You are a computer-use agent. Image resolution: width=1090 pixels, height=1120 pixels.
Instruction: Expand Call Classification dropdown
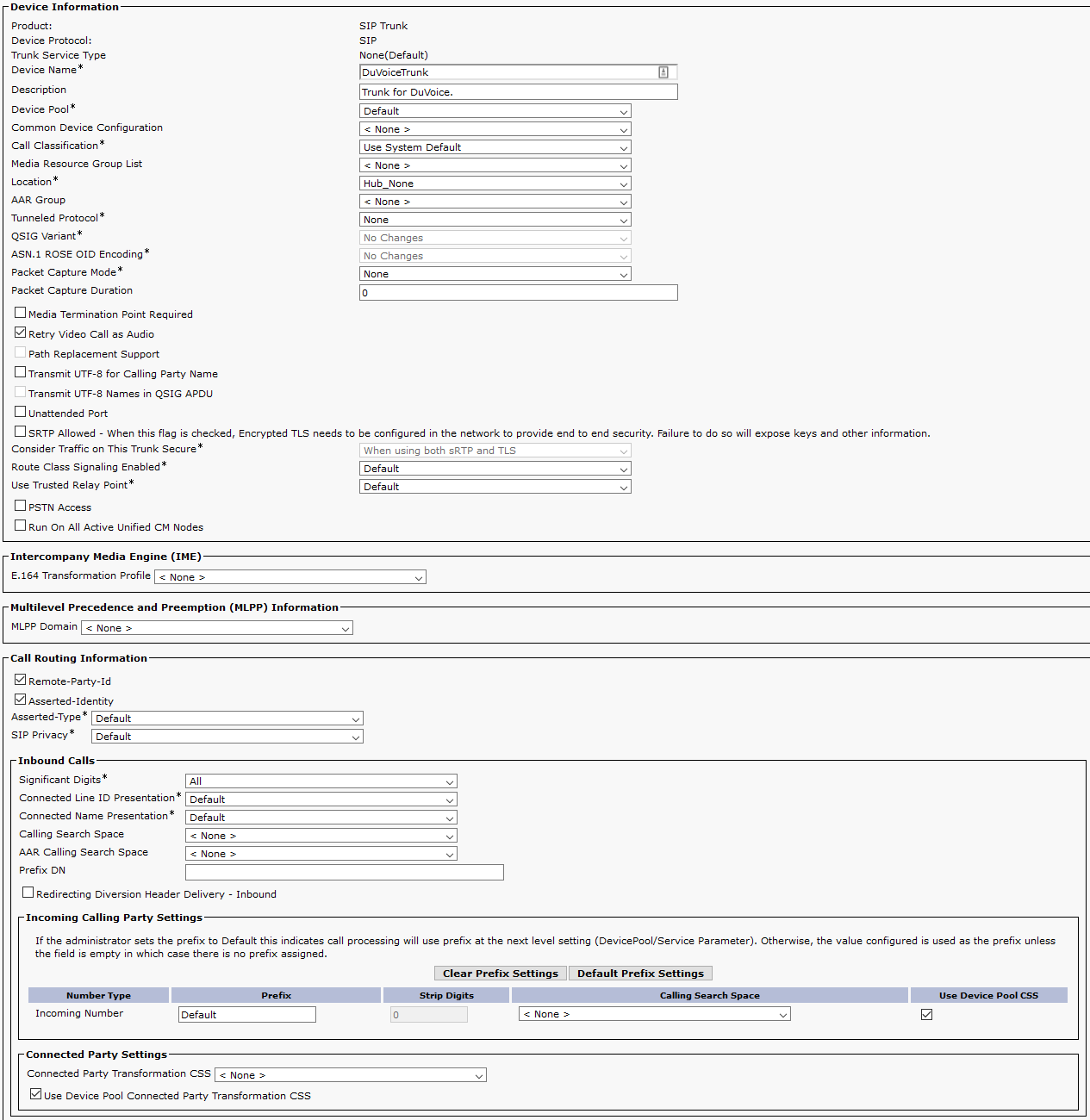coord(495,147)
